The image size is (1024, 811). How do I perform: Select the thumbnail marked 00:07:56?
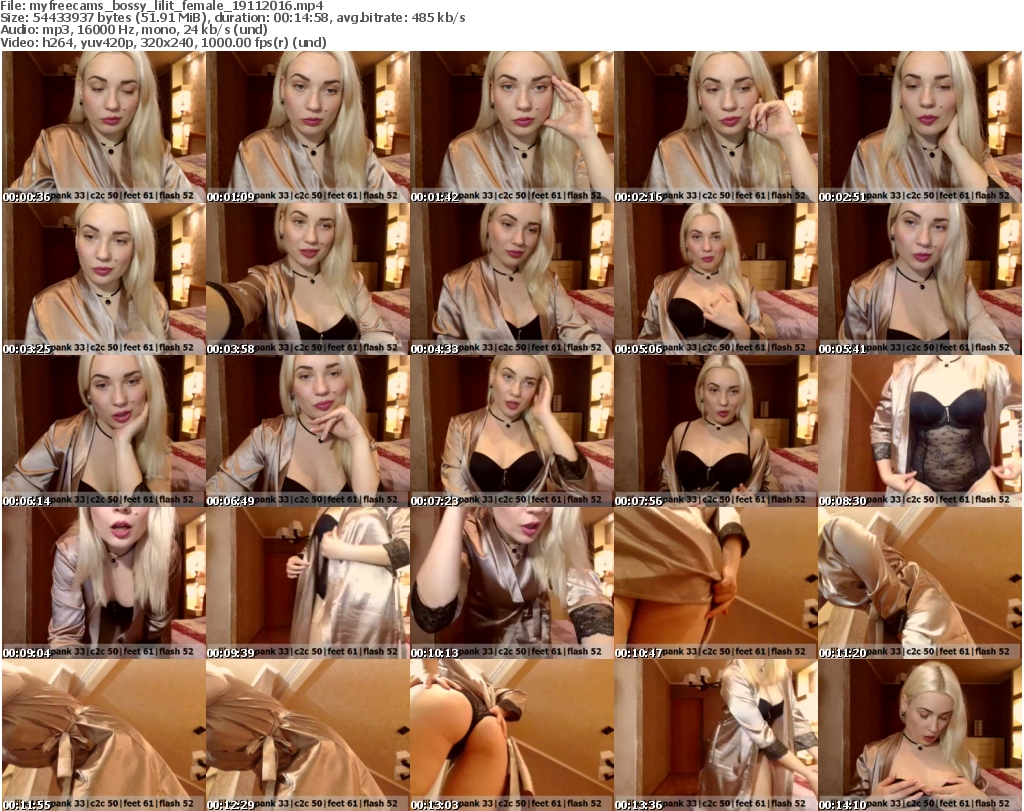[x=716, y=432]
